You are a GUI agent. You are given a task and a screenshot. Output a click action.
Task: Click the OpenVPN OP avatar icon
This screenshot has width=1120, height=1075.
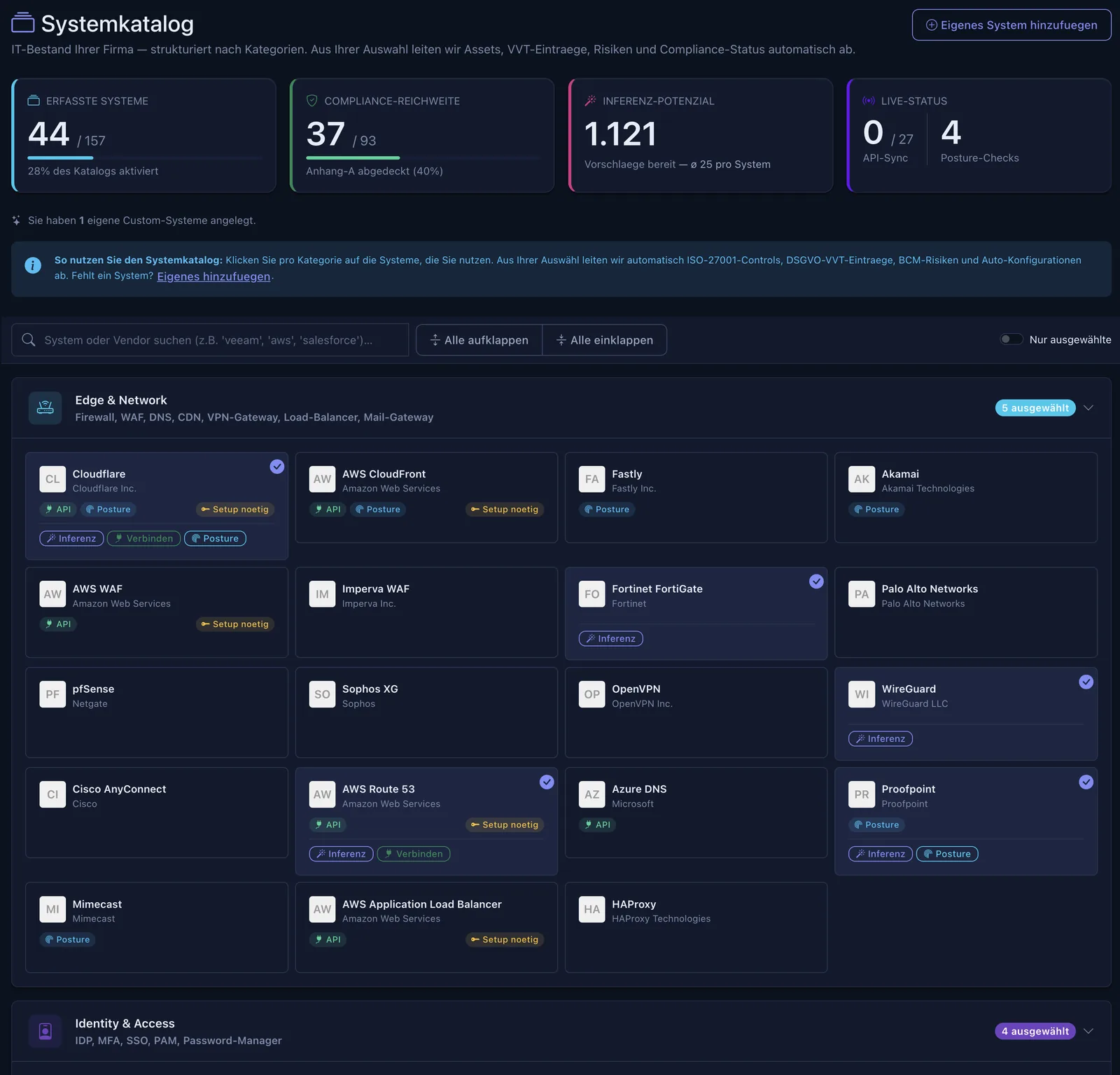(592, 694)
